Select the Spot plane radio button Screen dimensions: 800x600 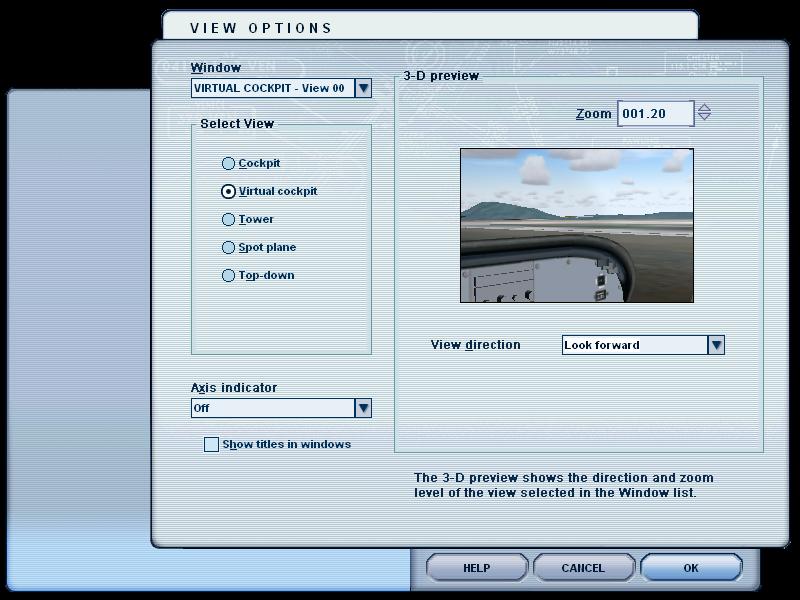(x=229, y=247)
